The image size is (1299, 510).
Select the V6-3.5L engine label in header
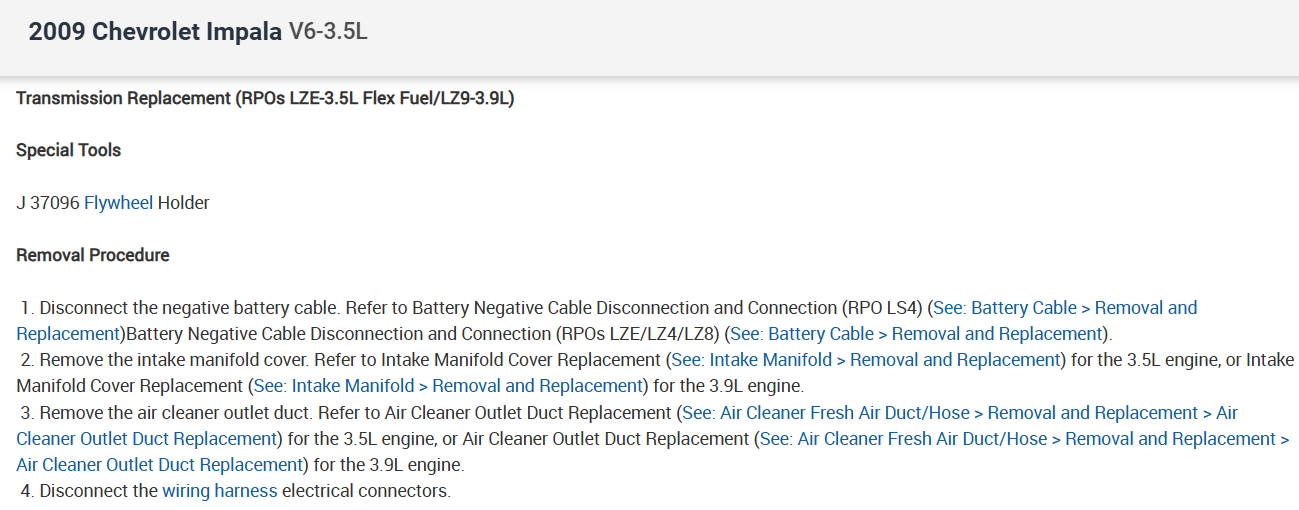(x=328, y=32)
